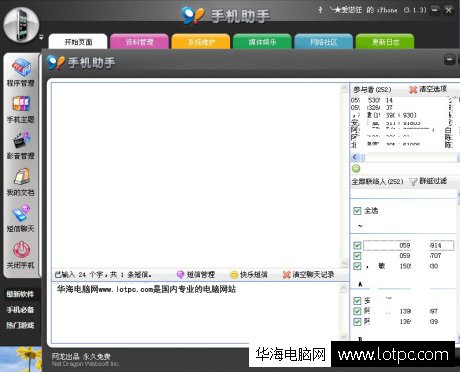Switch to the 资料管理 tab
460x372 pixels.
tap(139, 42)
